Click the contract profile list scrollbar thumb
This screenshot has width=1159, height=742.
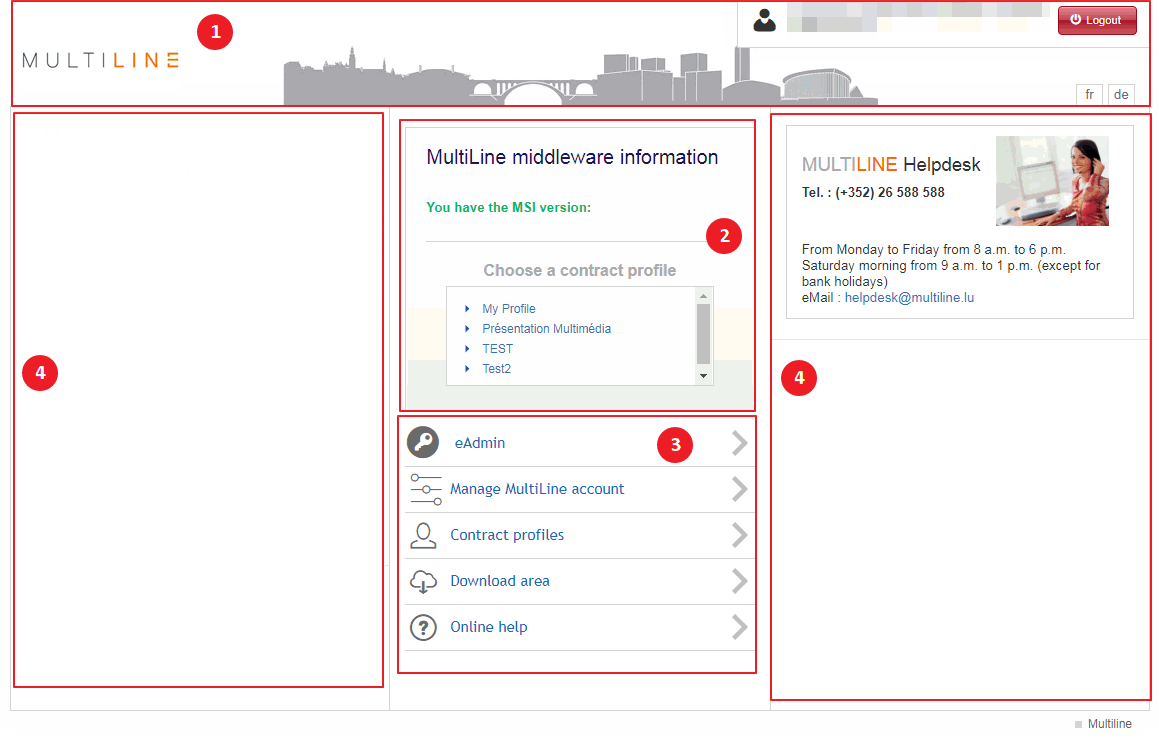pos(704,334)
